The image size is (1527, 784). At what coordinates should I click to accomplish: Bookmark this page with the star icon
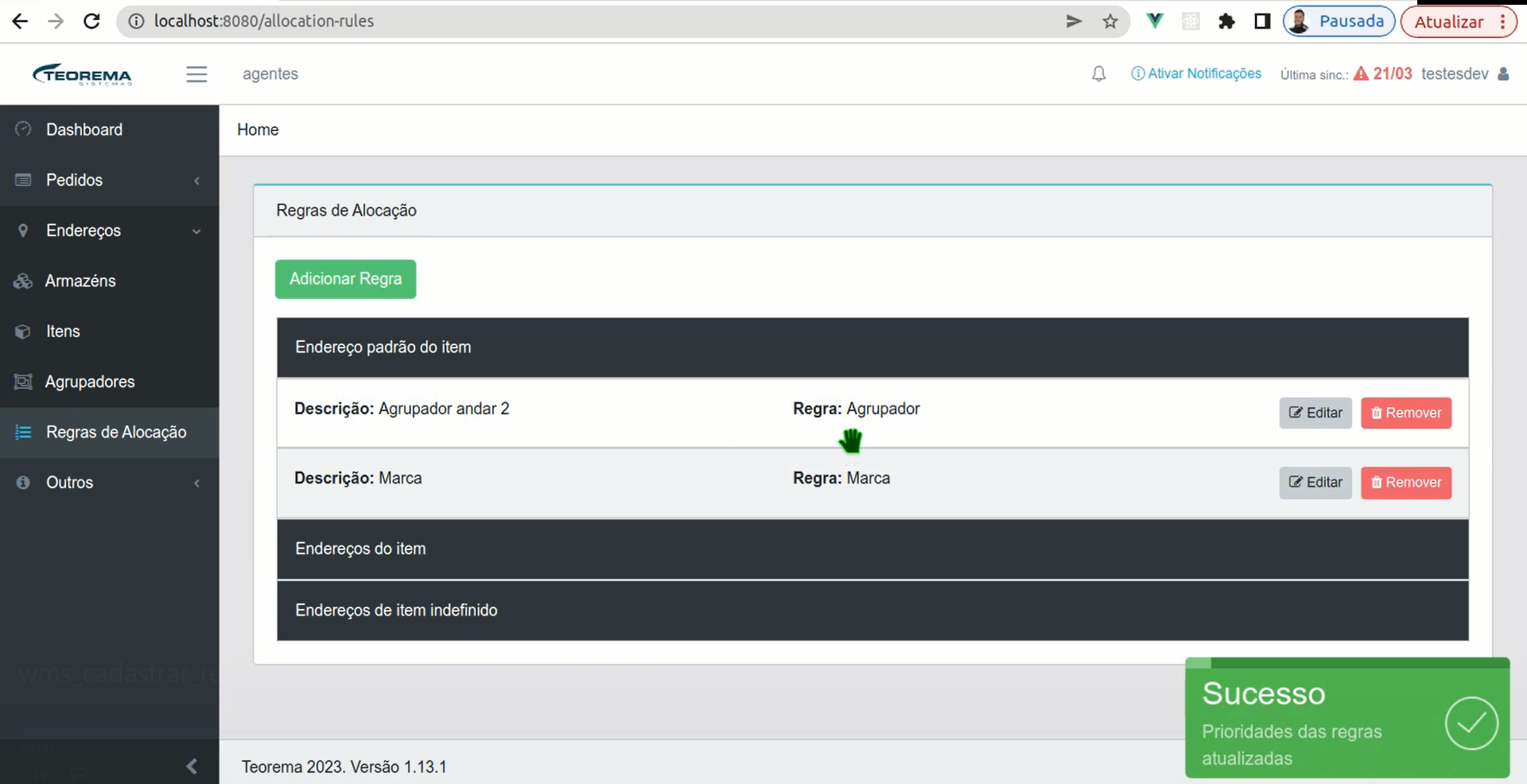pyautogui.click(x=1110, y=21)
